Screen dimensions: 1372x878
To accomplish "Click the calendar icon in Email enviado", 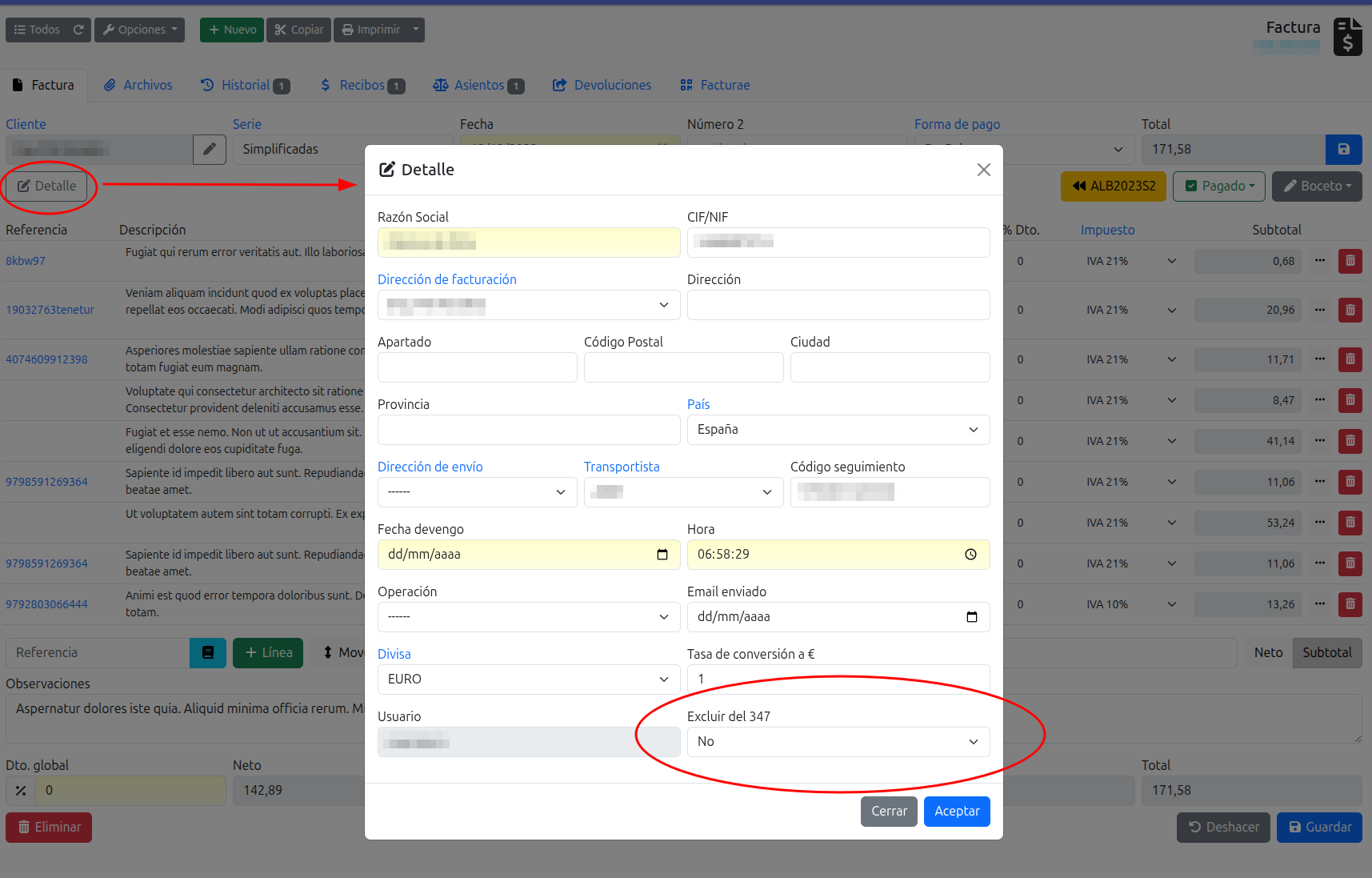I will point(971,617).
